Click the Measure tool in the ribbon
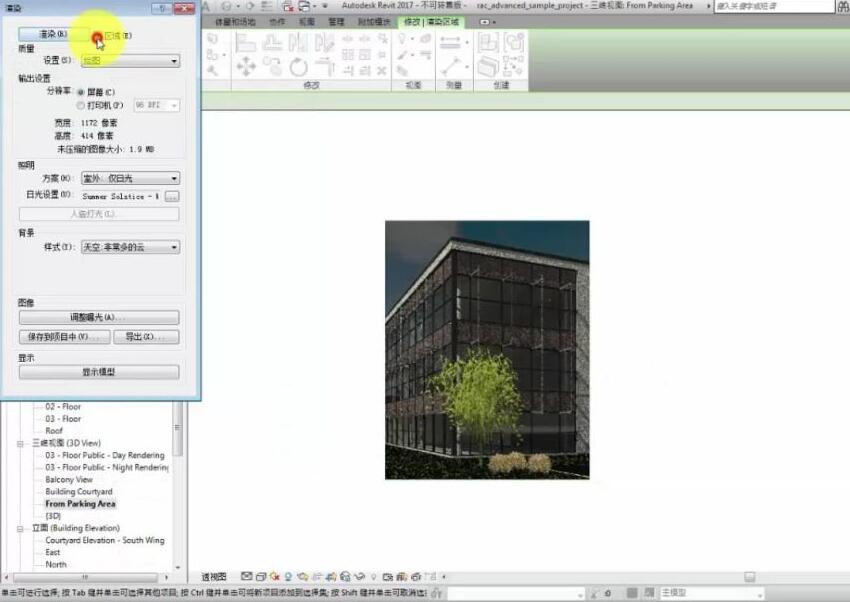 [x=454, y=43]
